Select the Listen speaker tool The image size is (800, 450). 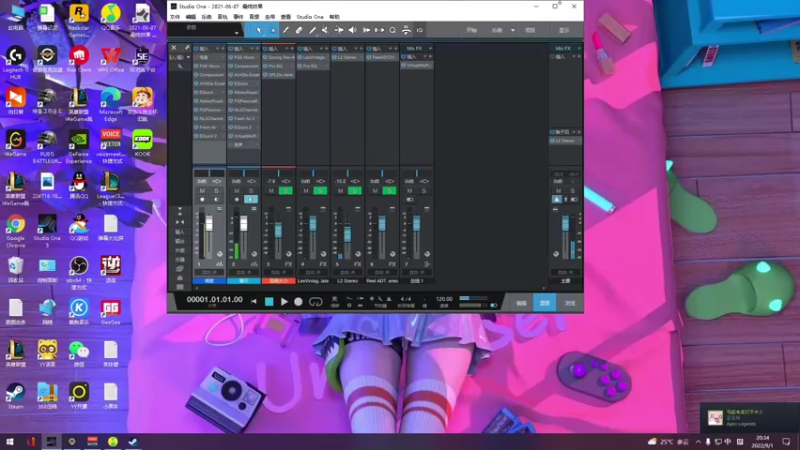tap(352, 31)
